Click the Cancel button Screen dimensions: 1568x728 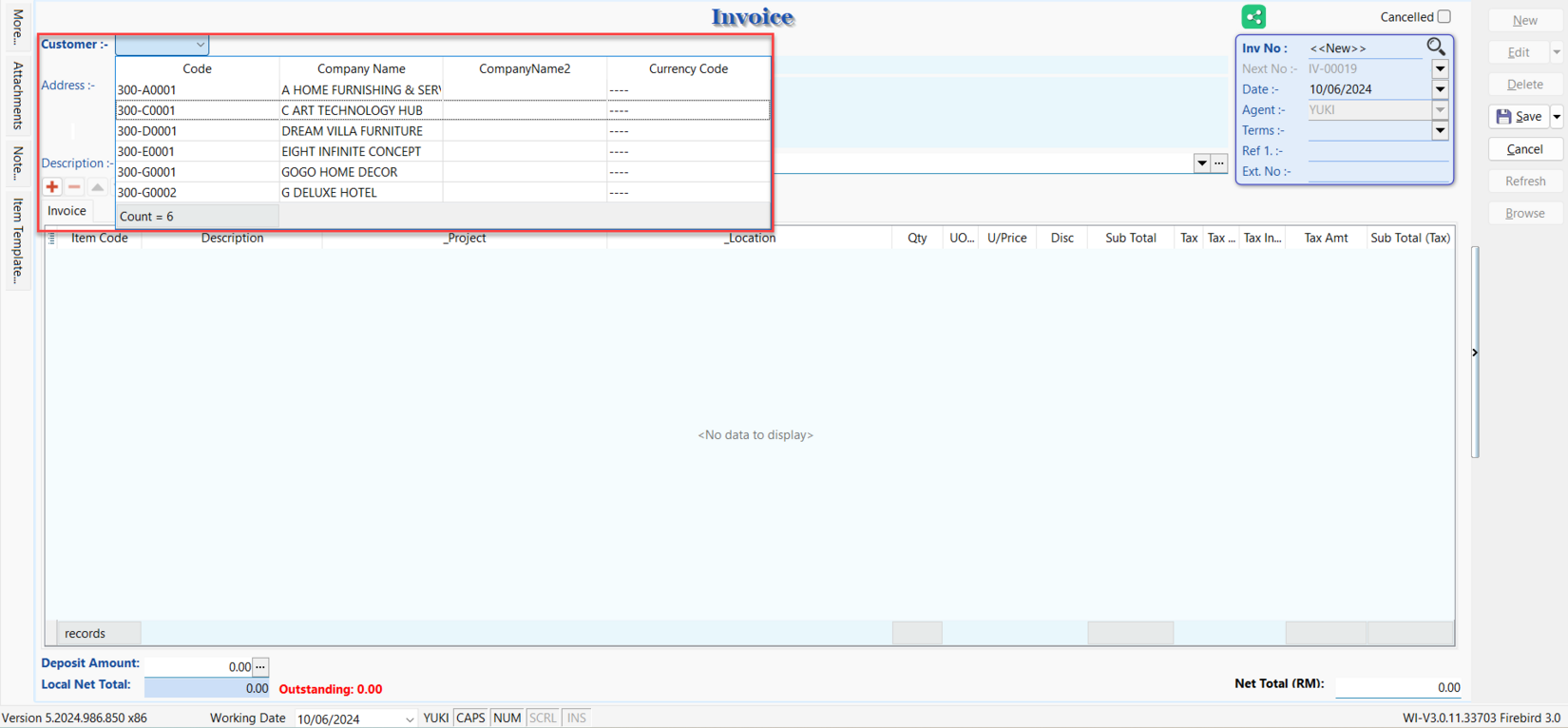pyautogui.click(x=1524, y=149)
